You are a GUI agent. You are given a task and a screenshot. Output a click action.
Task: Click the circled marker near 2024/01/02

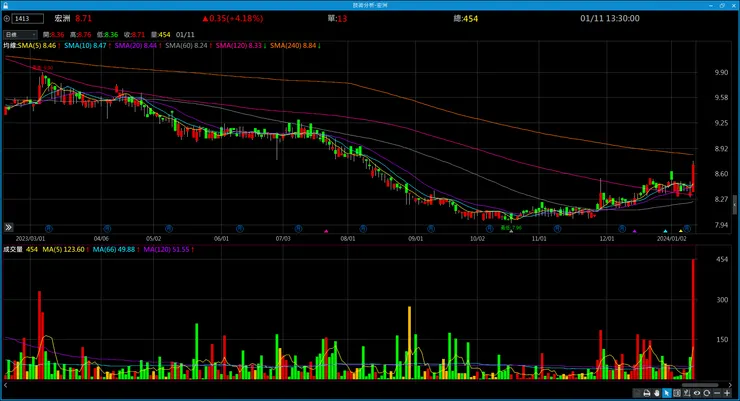tap(687, 228)
